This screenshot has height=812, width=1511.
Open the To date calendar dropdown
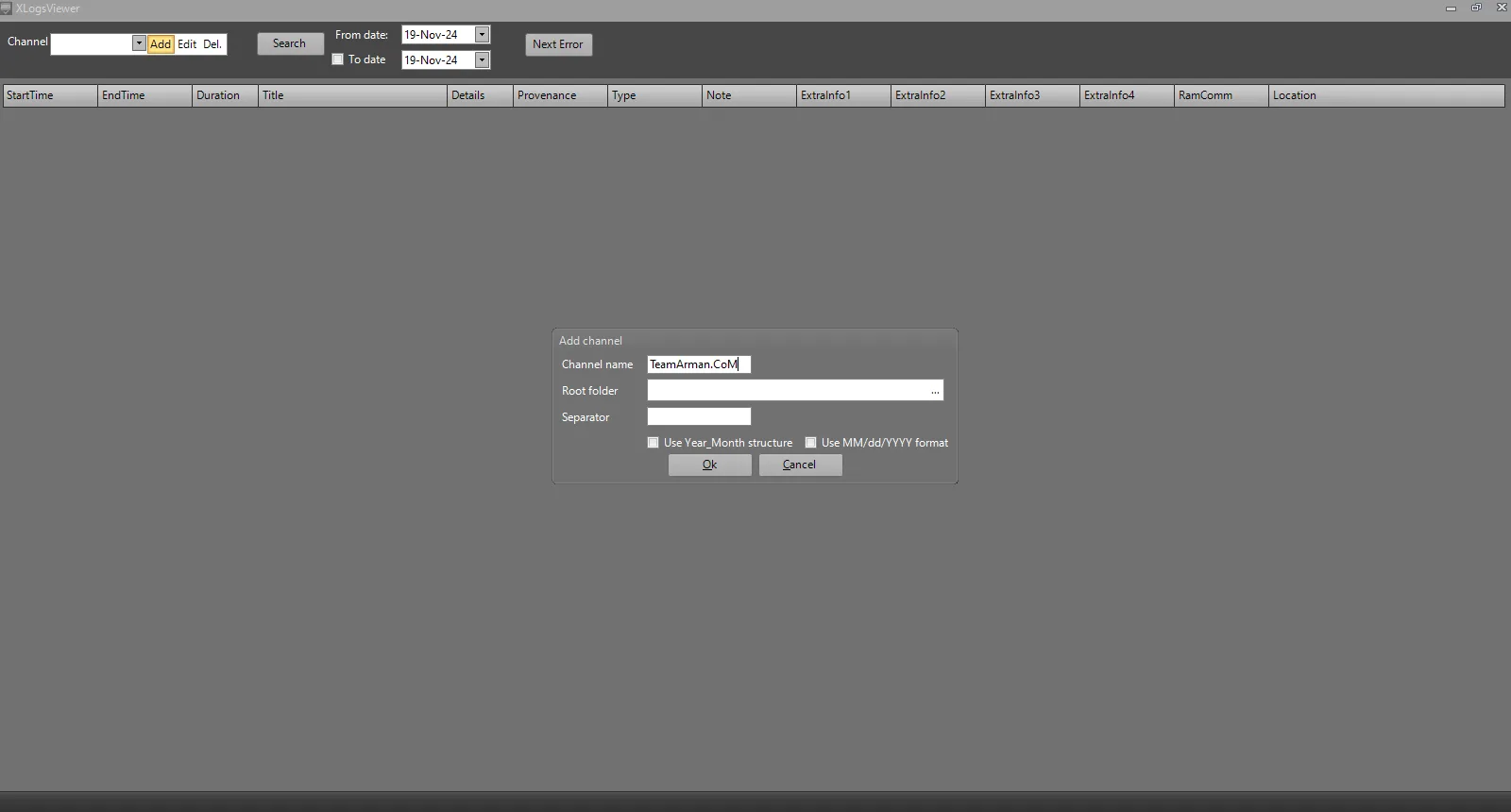[x=482, y=60]
